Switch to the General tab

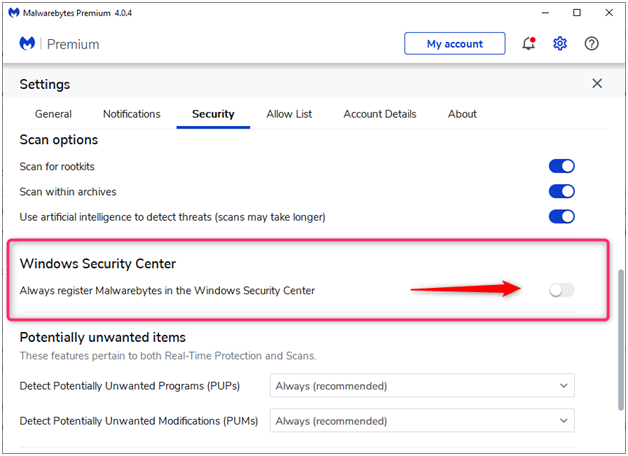[x=53, y=114]
